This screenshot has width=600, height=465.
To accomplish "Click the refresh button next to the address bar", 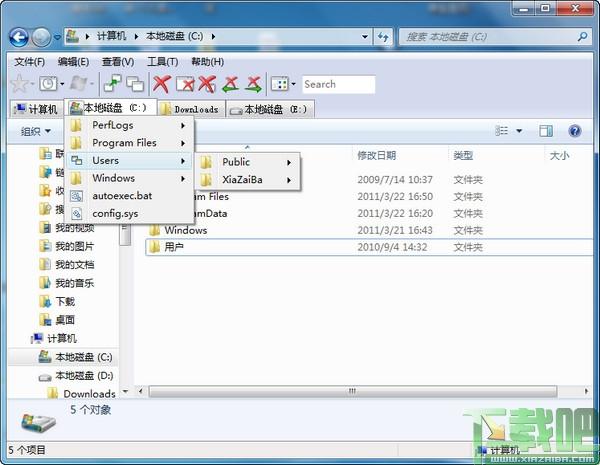I will pyautogui.click(x=383, y=37).
